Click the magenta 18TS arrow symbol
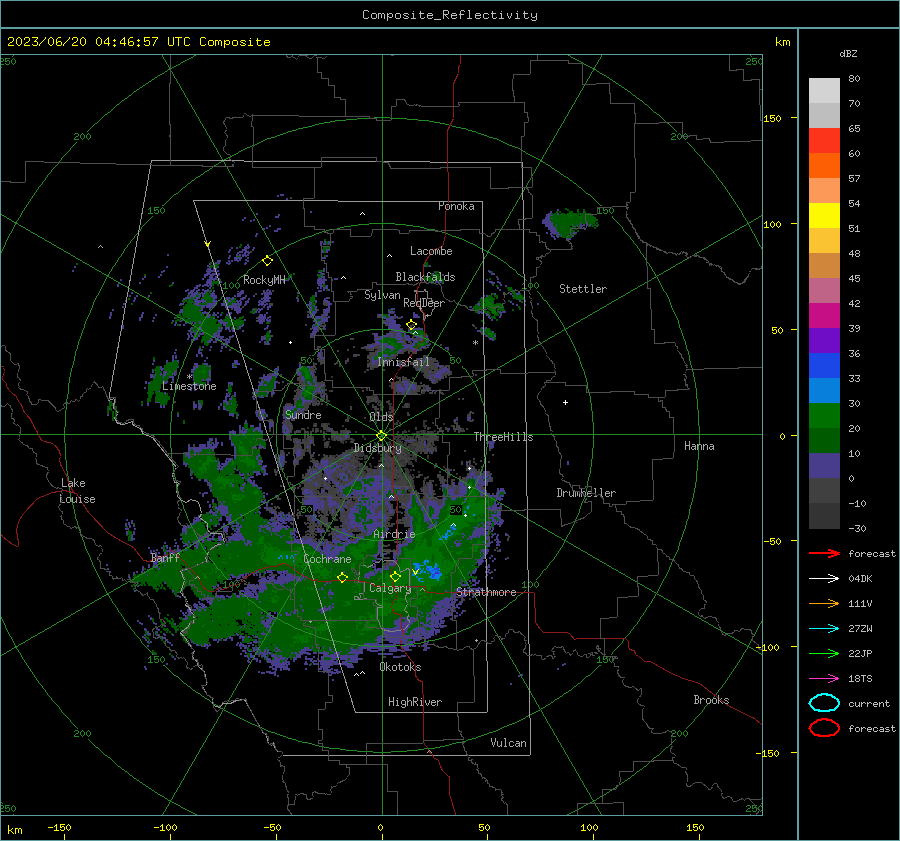Viewport: 900px width, 841px height. [x=824, y=679]
